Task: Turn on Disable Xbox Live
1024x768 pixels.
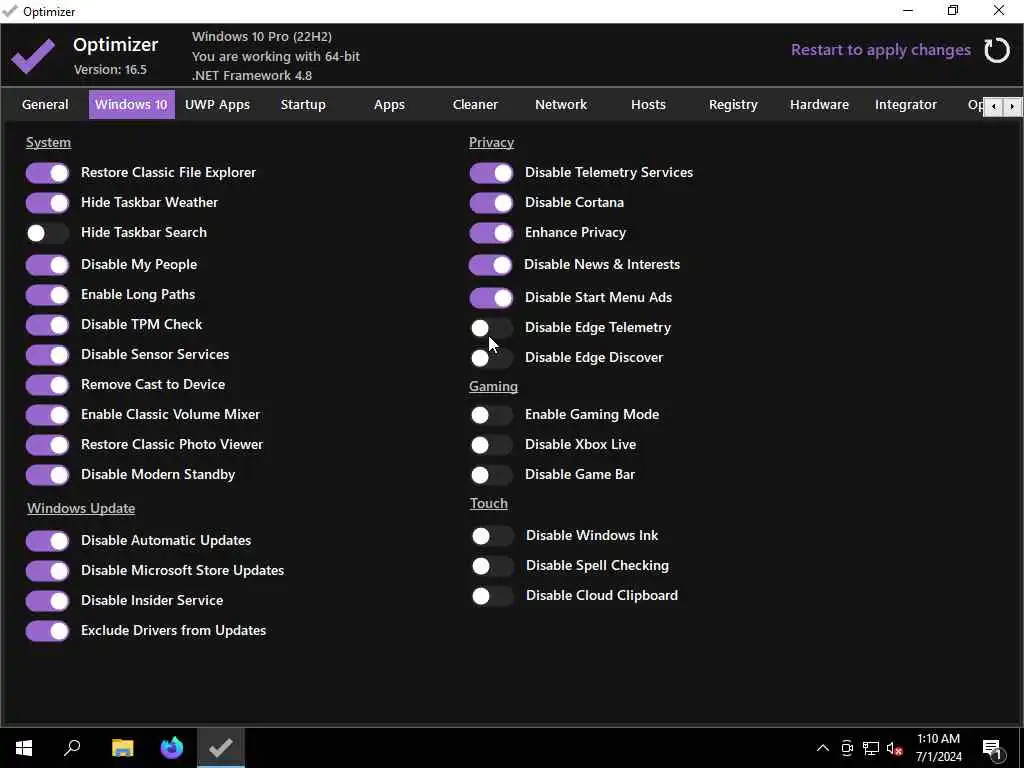Action: 491,445
